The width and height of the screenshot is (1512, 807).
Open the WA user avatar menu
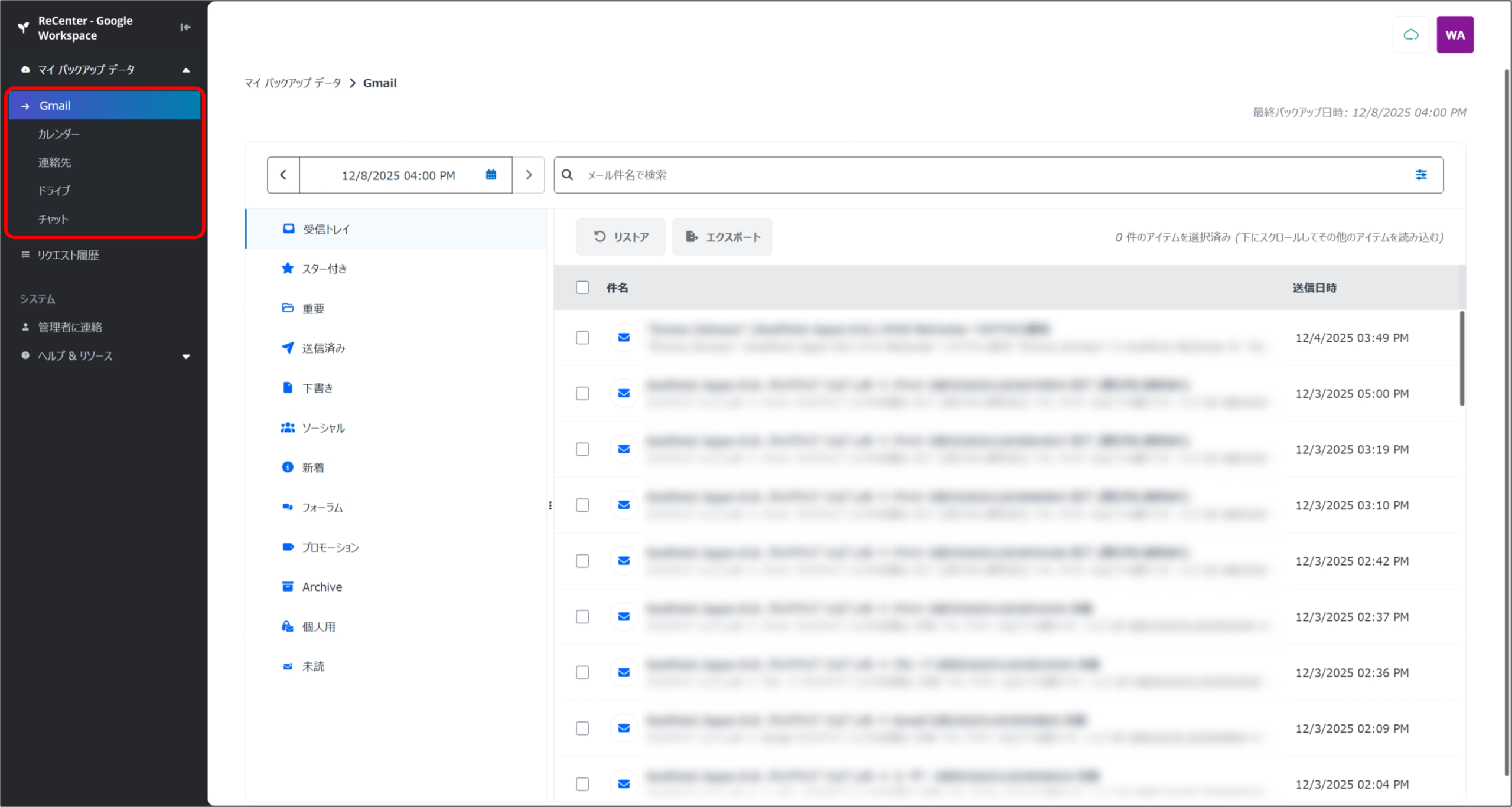pyautogui.click(x=1454, y=35)
